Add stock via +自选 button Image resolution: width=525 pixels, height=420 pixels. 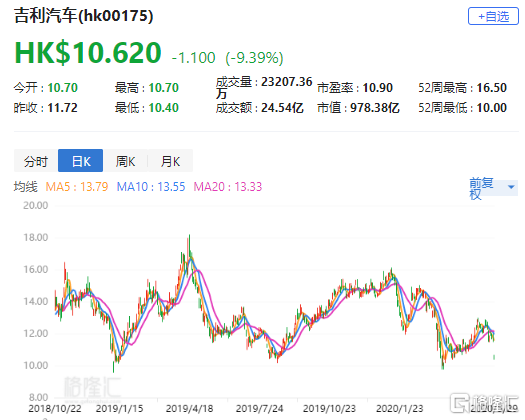(493, 16)
